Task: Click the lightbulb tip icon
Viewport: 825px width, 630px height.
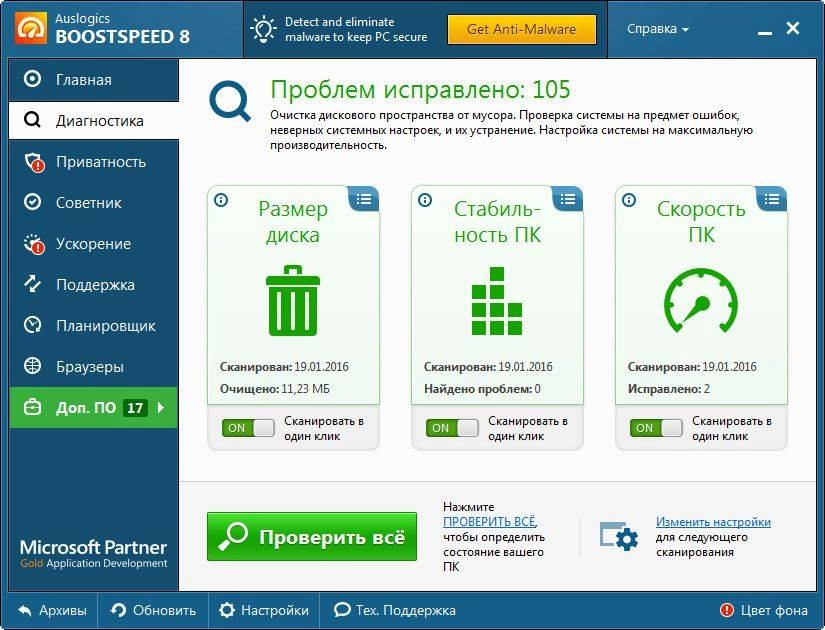Action: 263,29
